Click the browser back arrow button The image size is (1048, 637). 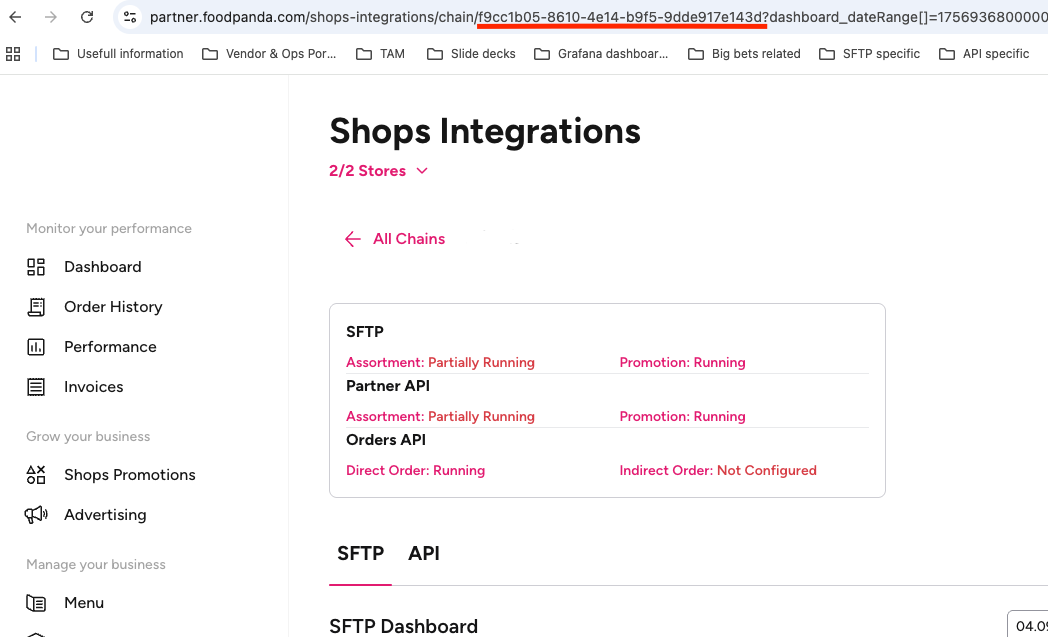pyautogui.click(x=16, y=17)
